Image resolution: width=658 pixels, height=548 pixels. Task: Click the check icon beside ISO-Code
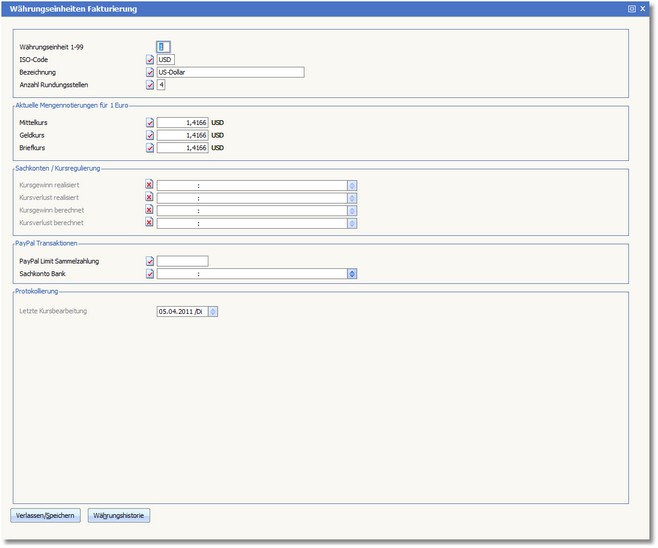150,60
